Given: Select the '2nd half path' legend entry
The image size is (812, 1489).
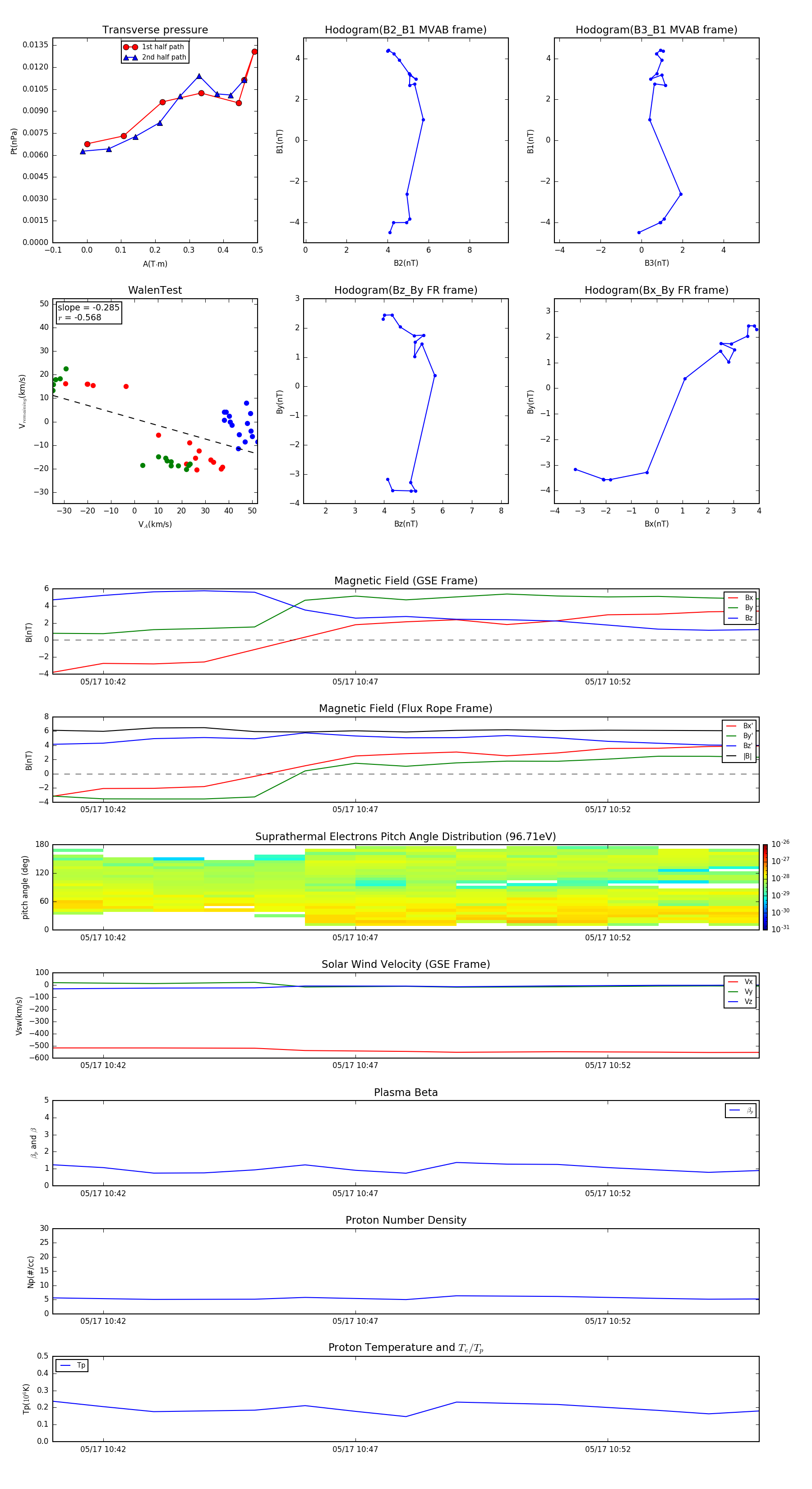Looking at the screenshot, I should click(x=154, y=57).
